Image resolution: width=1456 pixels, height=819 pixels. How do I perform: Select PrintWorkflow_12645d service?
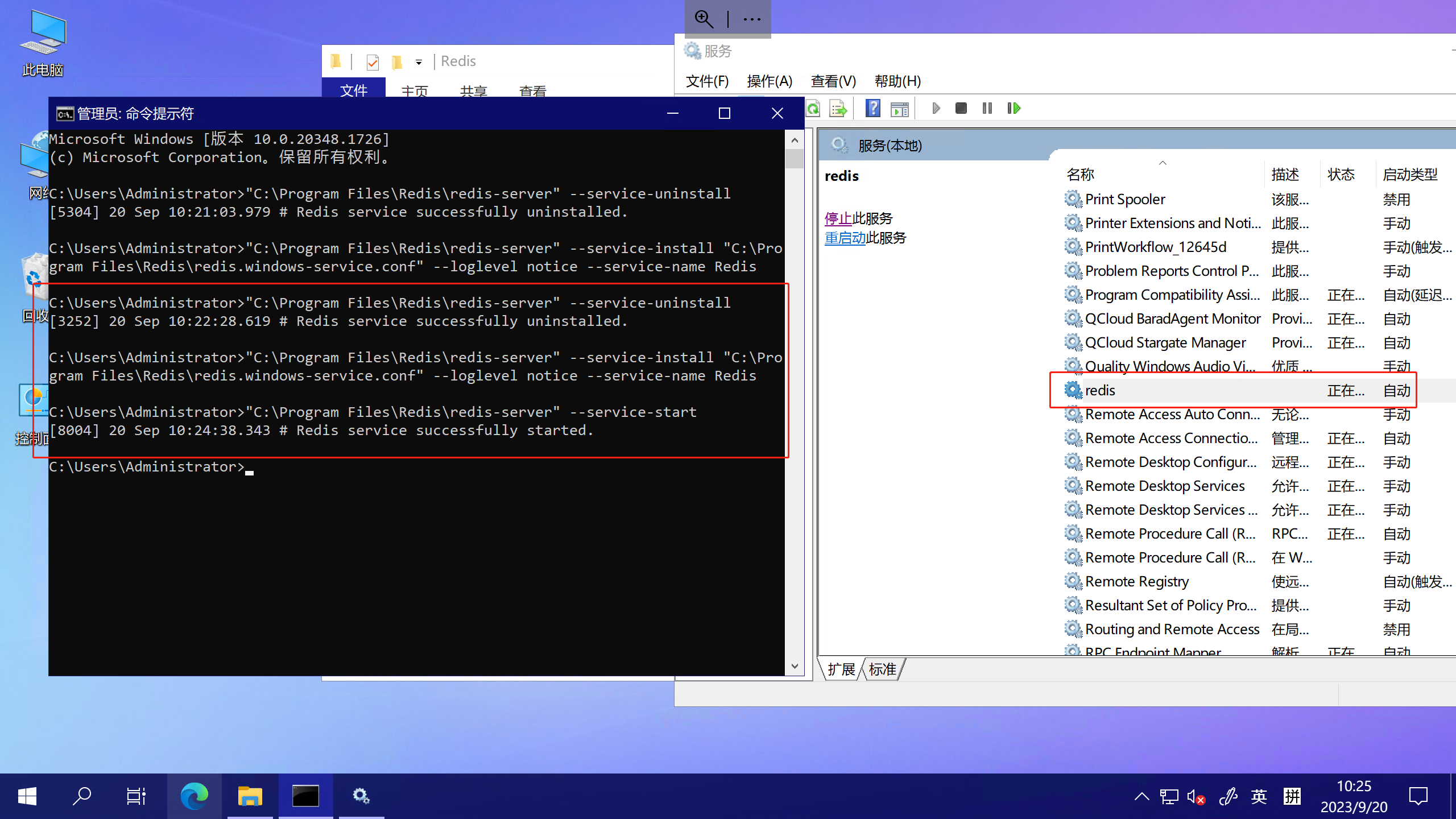point(1156,247)
